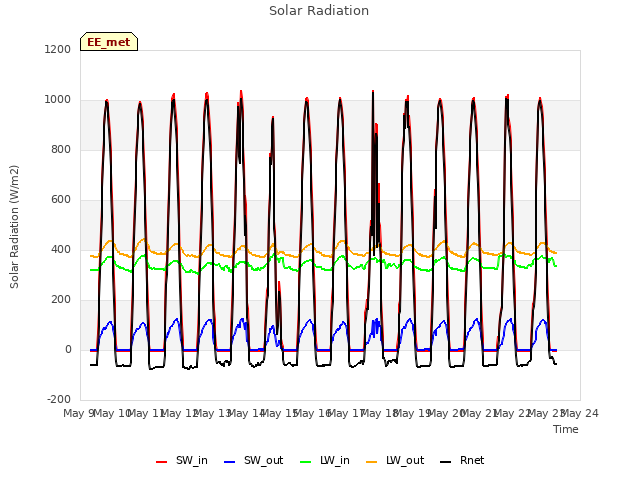Click the Time x-axis label

click(x=566, y=429)
